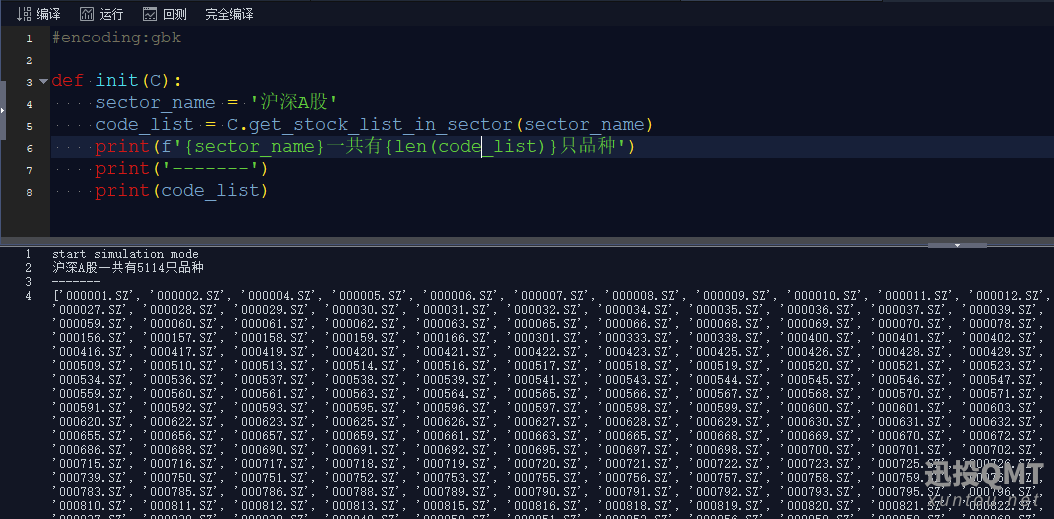
Task: Click '000001.SZ' in the output list
Action: 99,295
